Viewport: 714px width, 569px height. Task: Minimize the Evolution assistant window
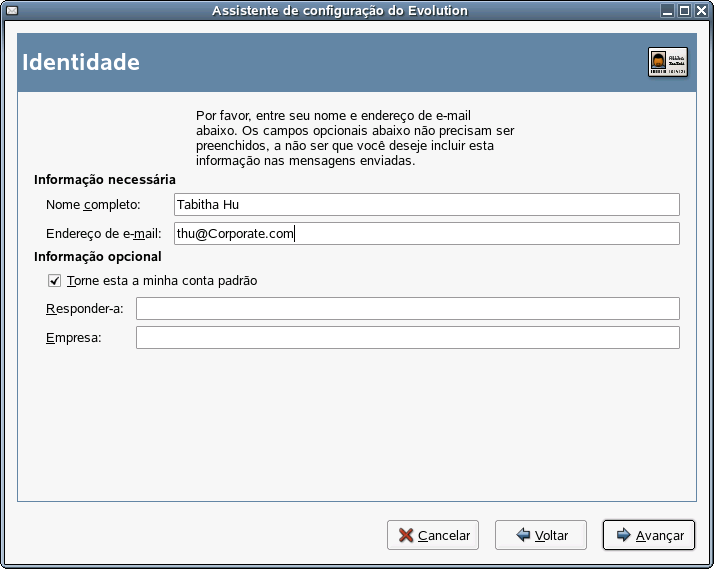click(x=668, y=10)
